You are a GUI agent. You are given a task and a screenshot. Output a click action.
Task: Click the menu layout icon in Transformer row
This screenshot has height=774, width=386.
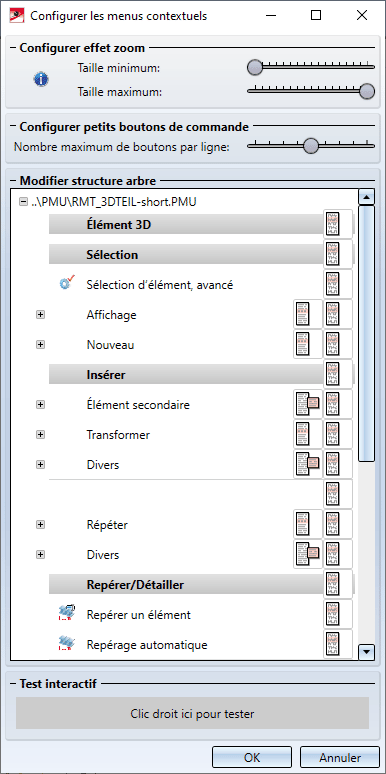pyautogui.click(x=307, y=434)
